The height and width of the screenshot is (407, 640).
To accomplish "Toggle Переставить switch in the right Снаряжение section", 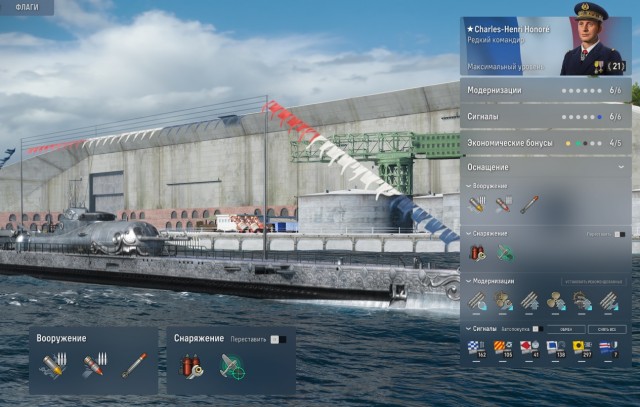I will tap(620, 234).
